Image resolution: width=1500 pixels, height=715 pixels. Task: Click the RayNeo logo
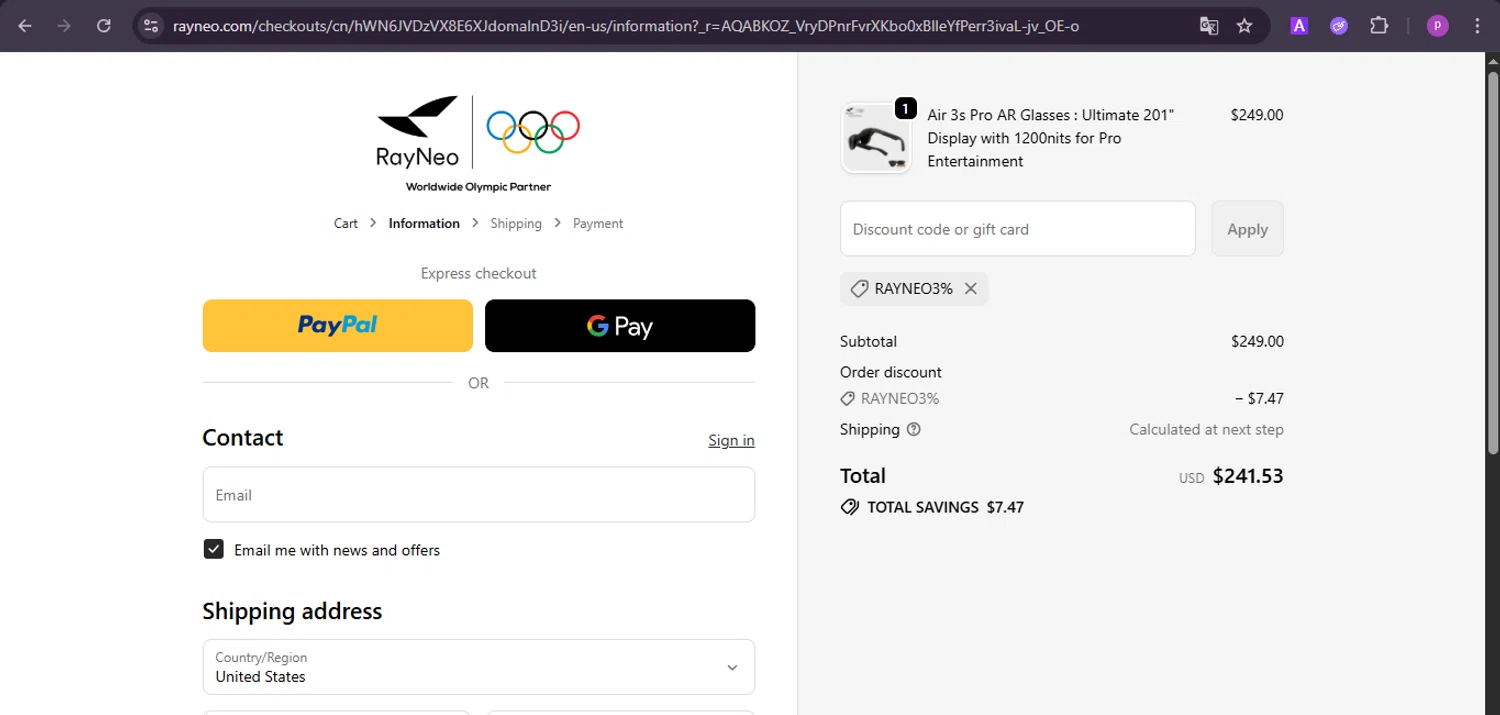[x=418, y=132]
